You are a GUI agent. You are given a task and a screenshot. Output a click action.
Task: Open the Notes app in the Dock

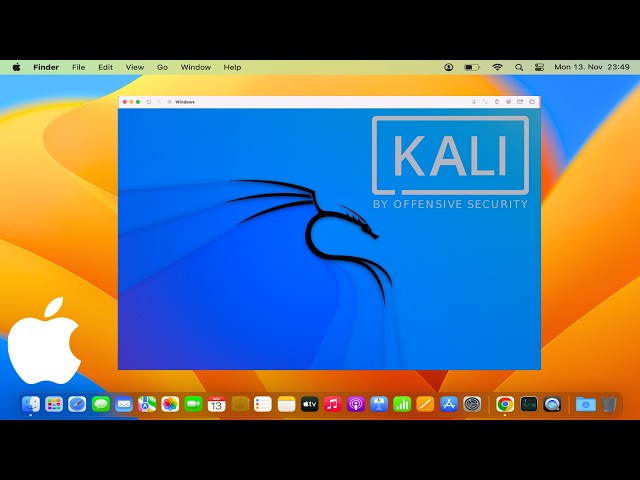coord(286,404)
